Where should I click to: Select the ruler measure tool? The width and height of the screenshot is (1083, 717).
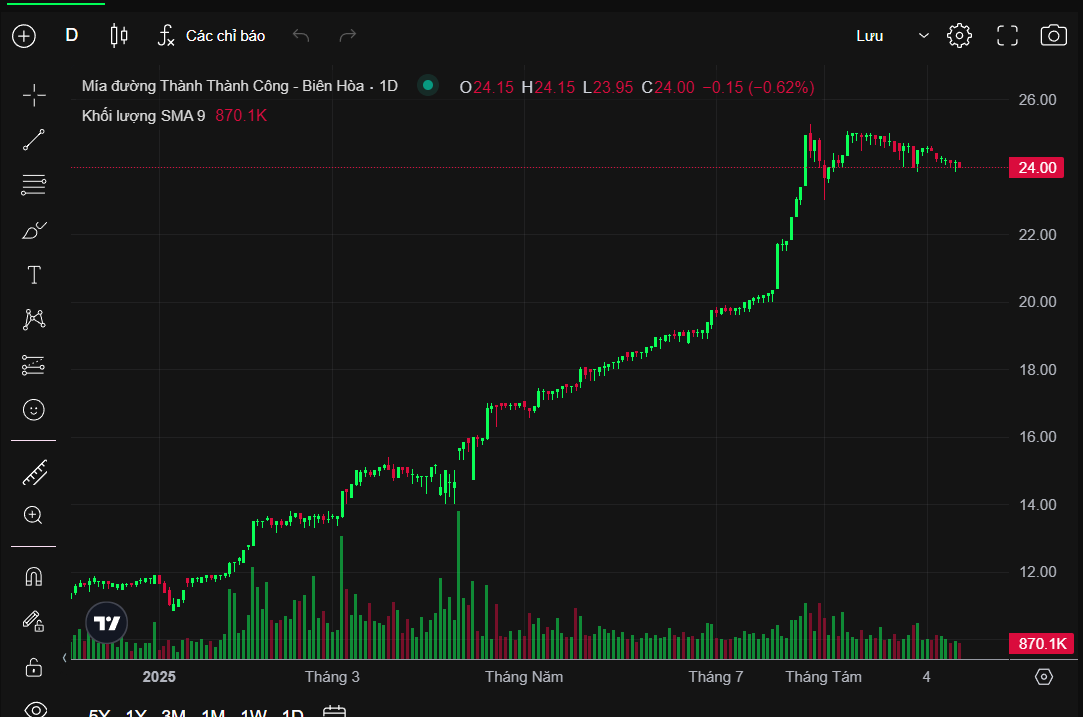pos(34,473)
